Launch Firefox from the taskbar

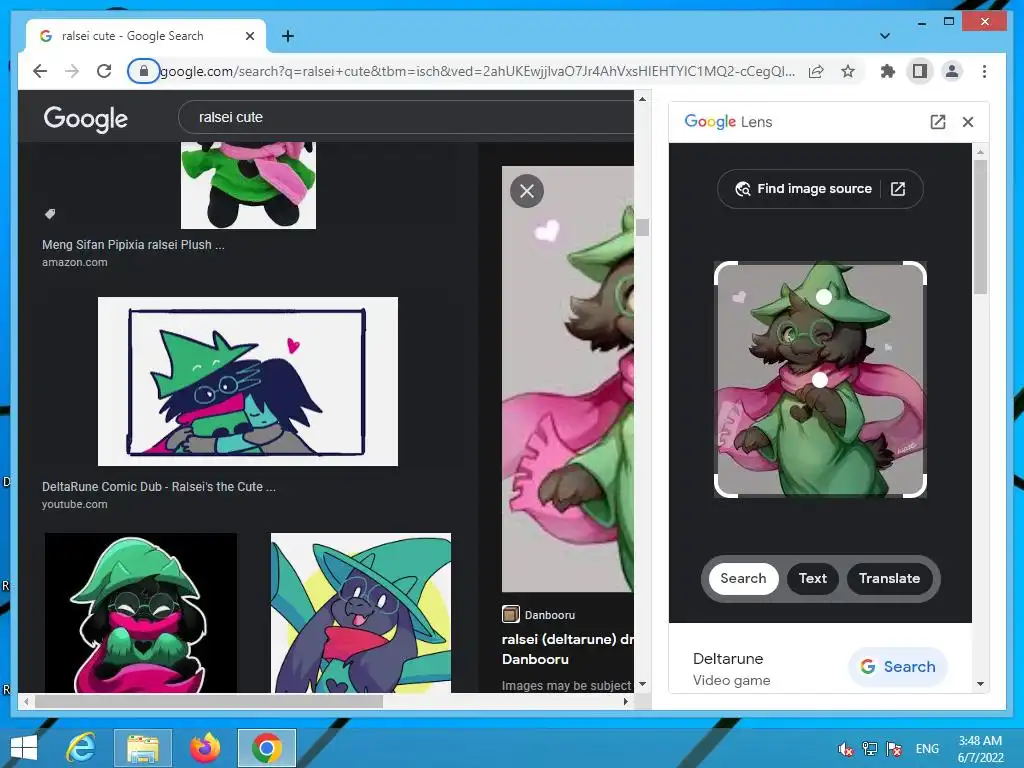point(204,748)
